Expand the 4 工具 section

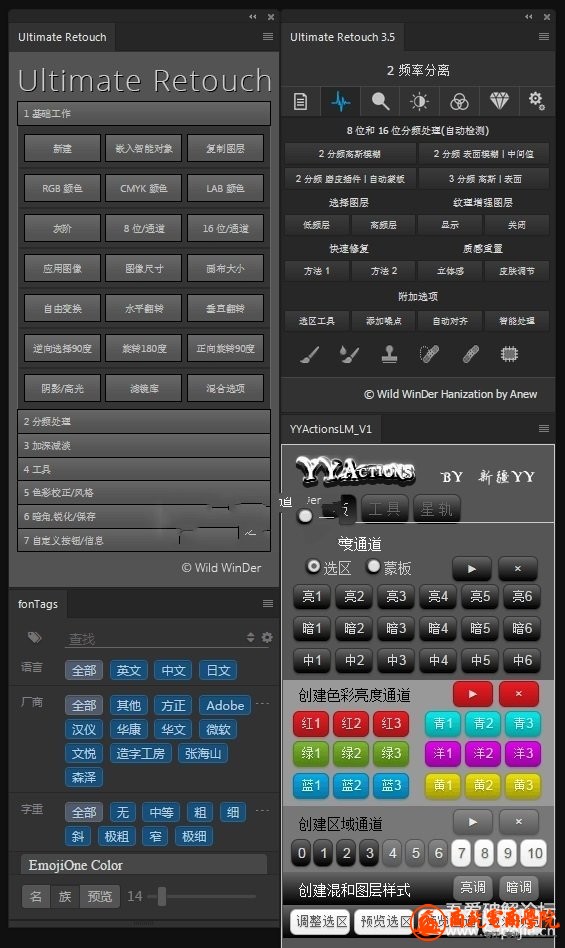tap(144, 469)
